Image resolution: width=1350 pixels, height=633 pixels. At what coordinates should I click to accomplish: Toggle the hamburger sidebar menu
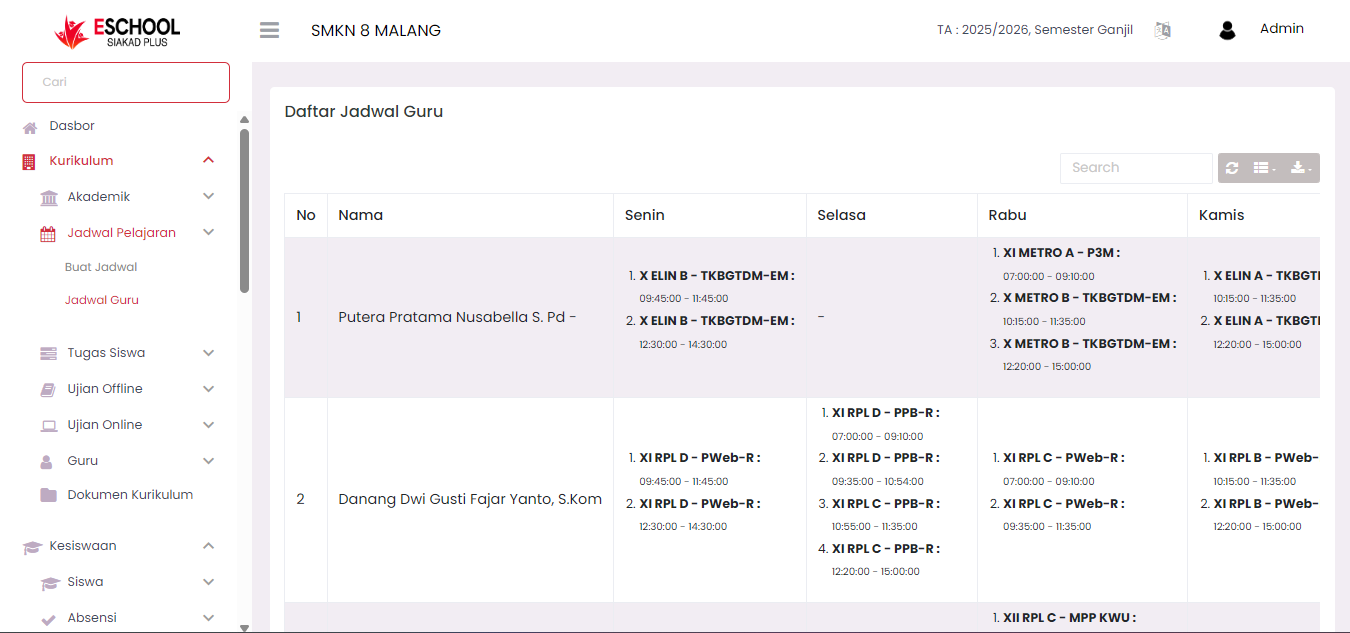(269, 30)
